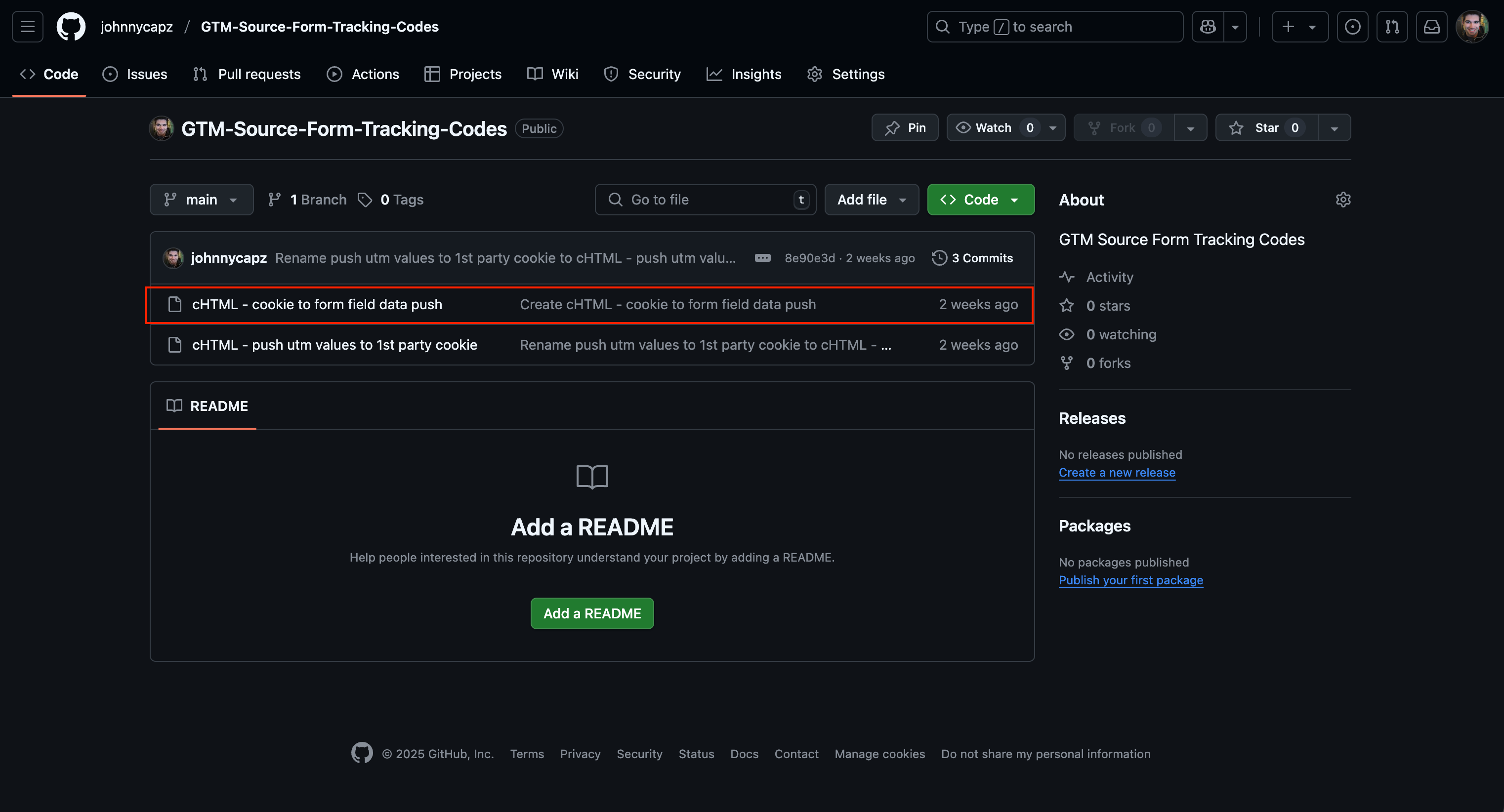View the 0 watching link
The width and height of the screenshot is (1504, 812).
pos(1108,334)
